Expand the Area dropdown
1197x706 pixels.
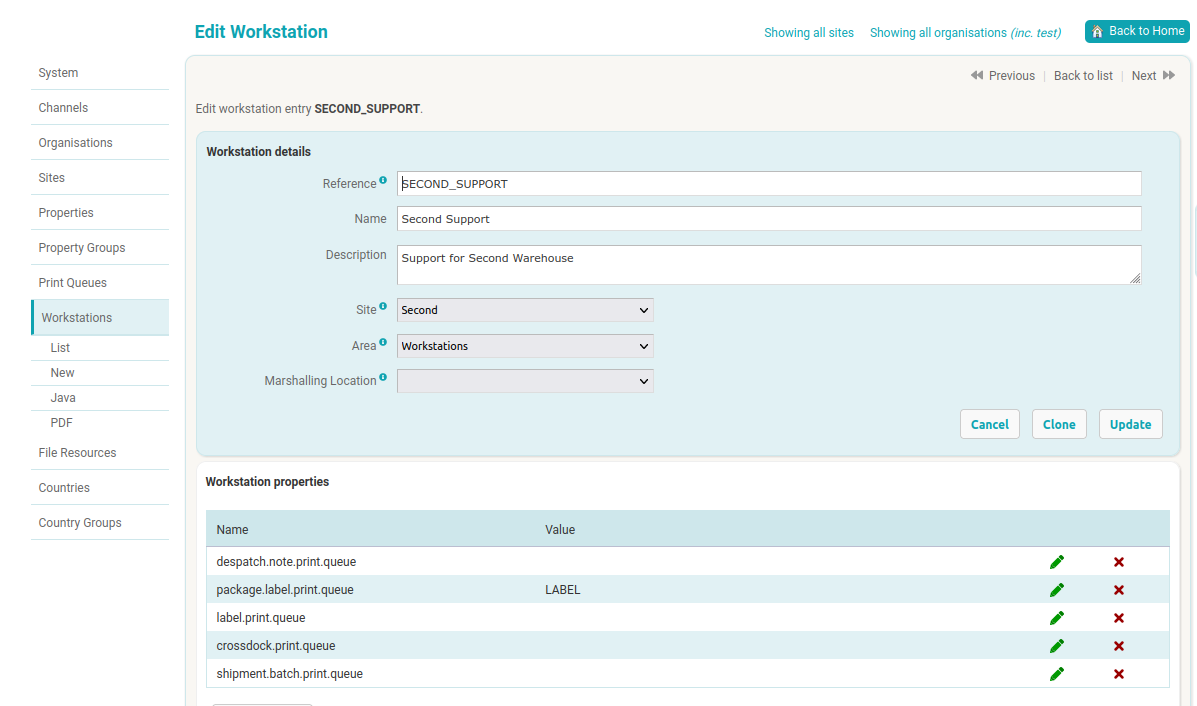525,346
